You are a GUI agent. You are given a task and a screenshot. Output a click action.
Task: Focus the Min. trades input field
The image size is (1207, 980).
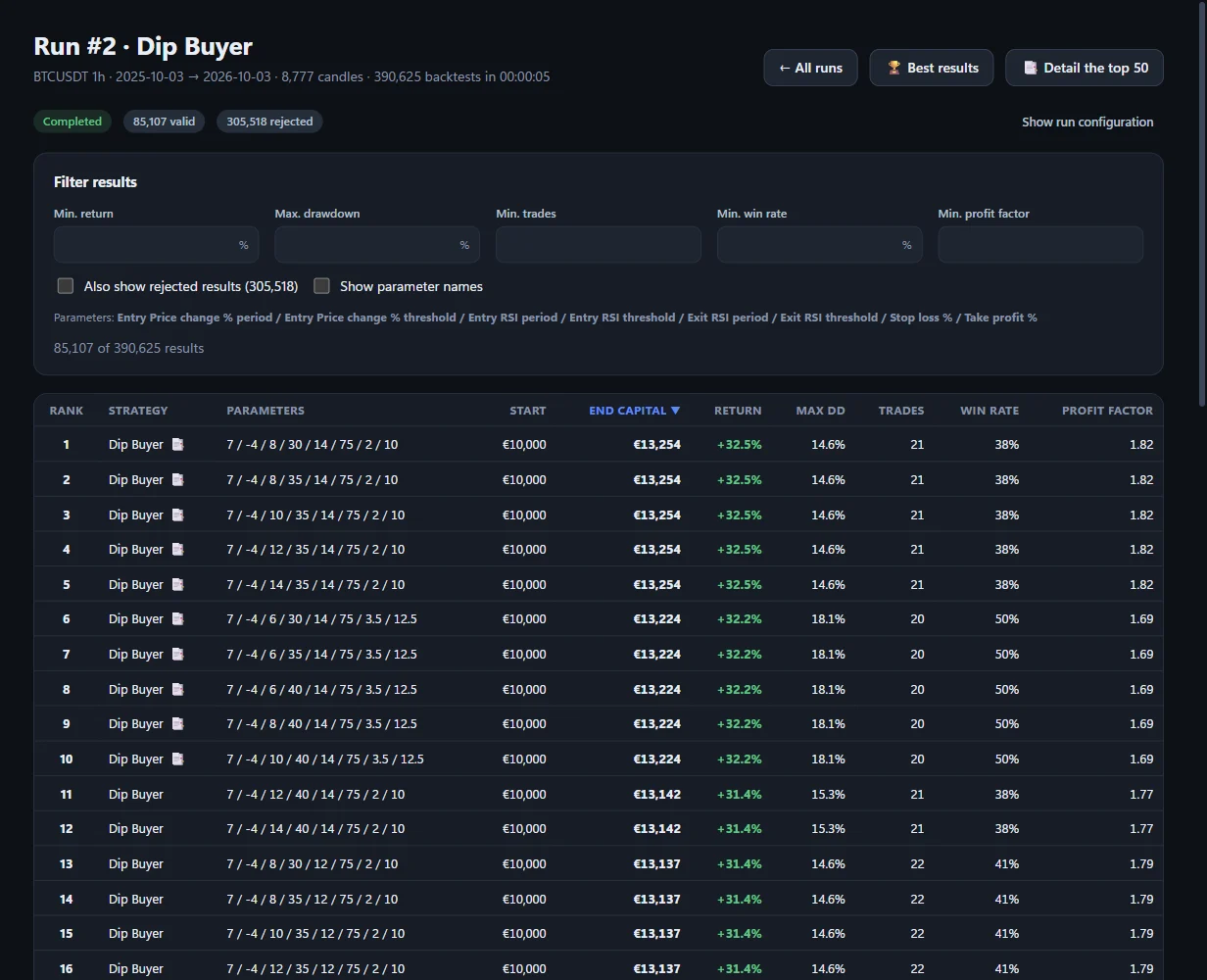[x=599, y=245]
